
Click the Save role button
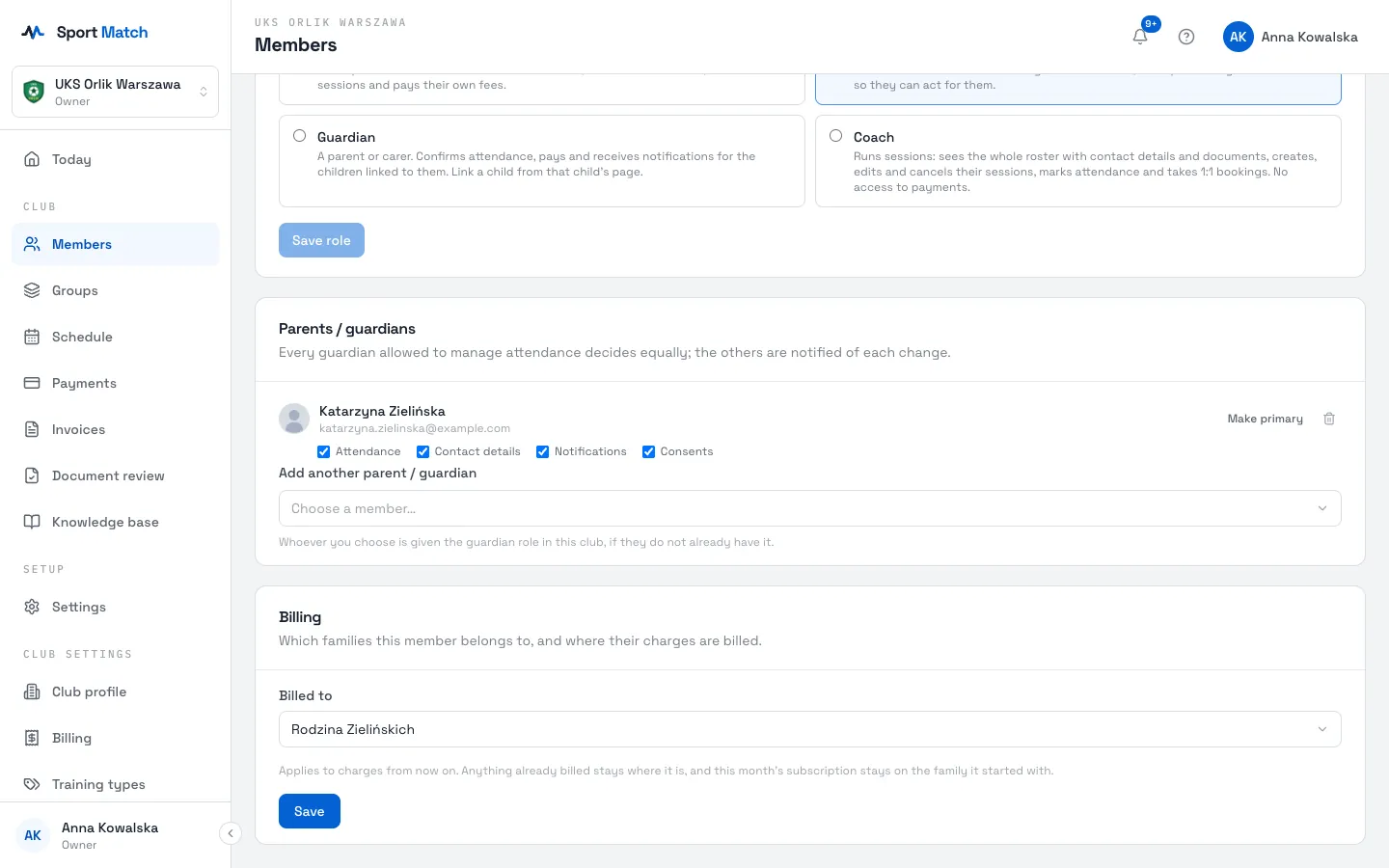[x=321, y=240]
